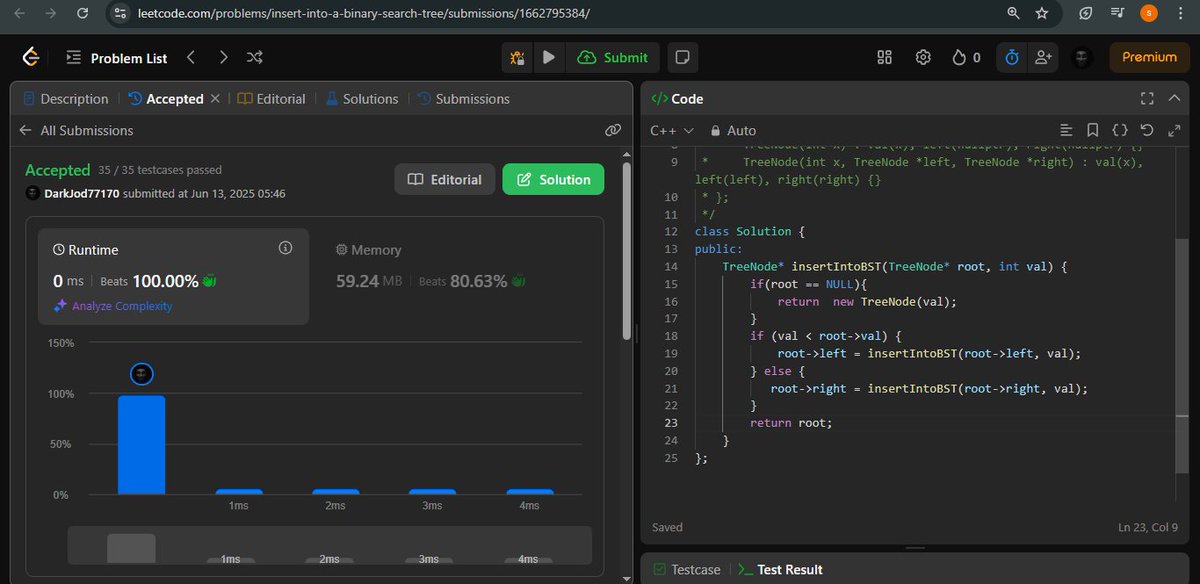
Task: Click the browser forward arrow
Action: pos(51,14)
